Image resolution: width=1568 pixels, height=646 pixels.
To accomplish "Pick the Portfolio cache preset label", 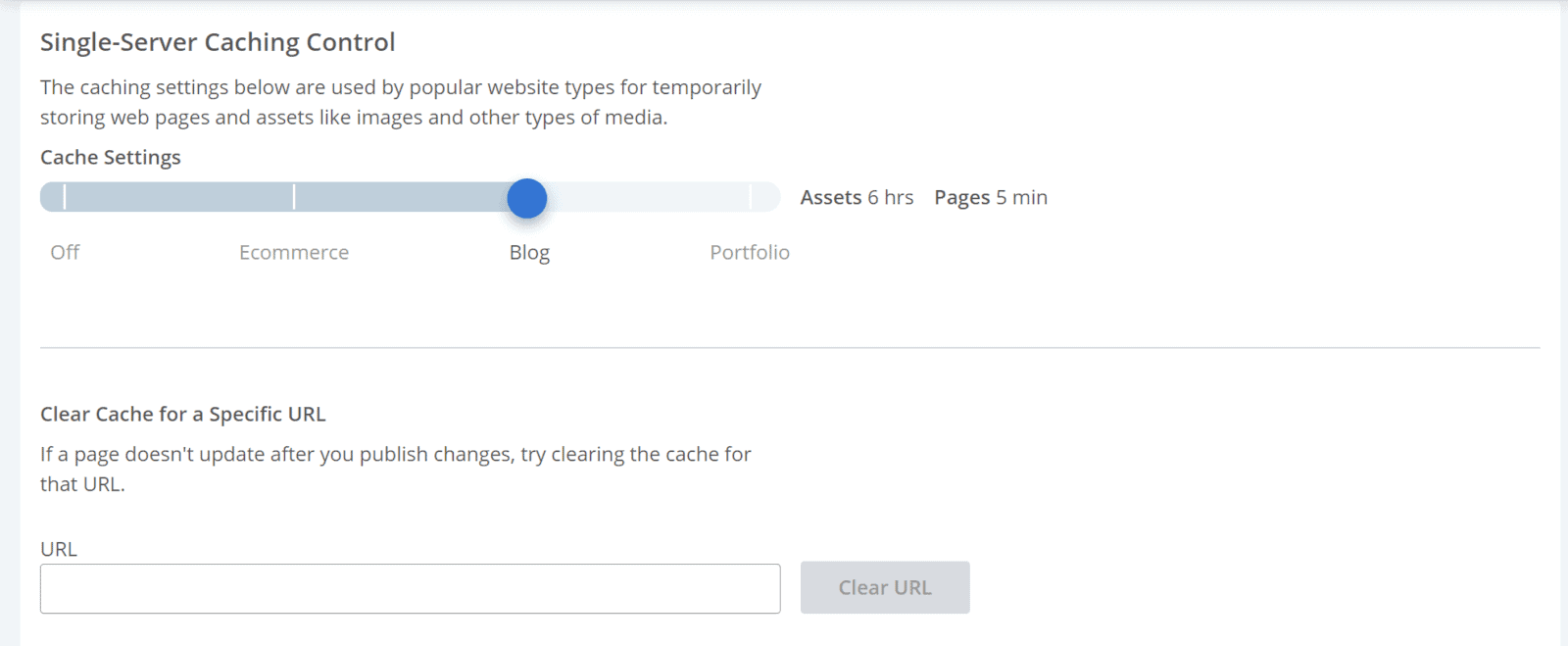I will [750, 252].
